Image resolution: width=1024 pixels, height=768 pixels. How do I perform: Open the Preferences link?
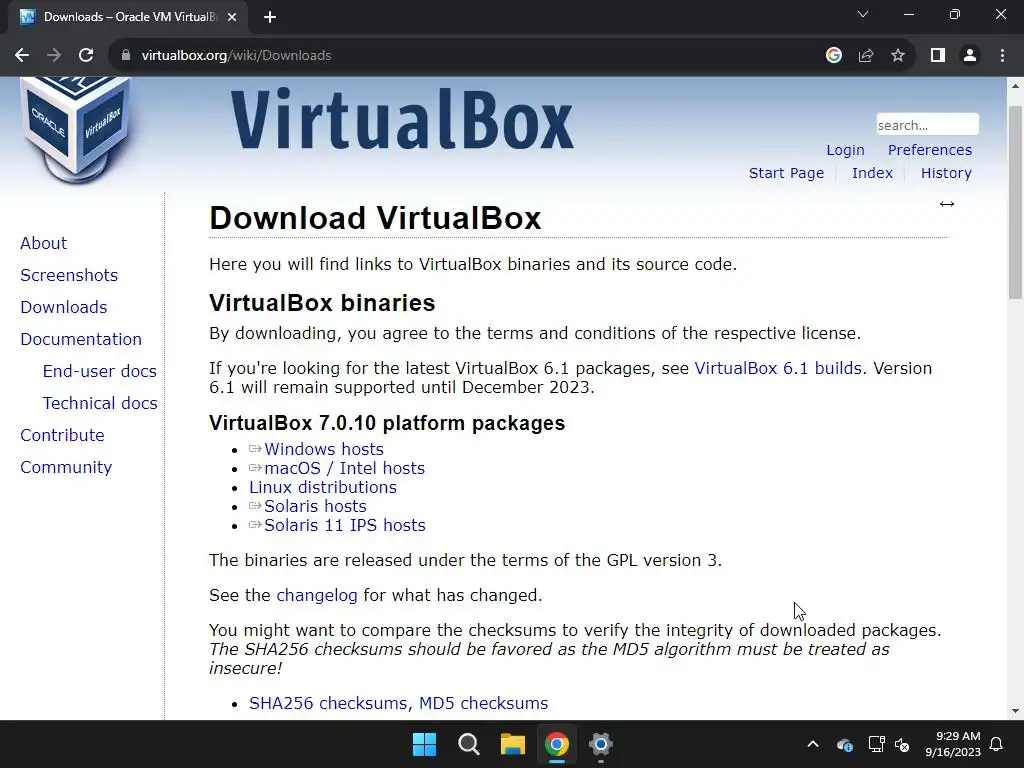(x=929, y=150)
